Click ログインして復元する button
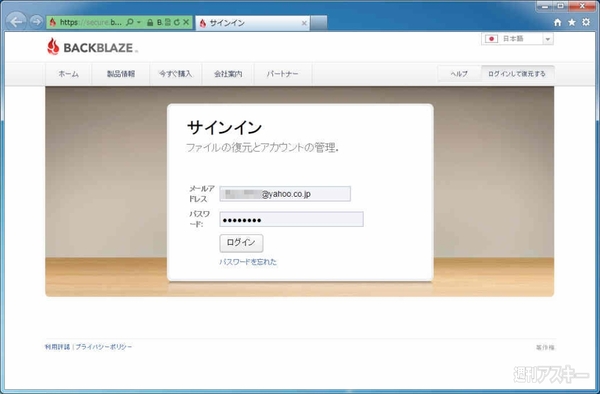The height and width of the screenshot is (394, 600). pos(517,74)
